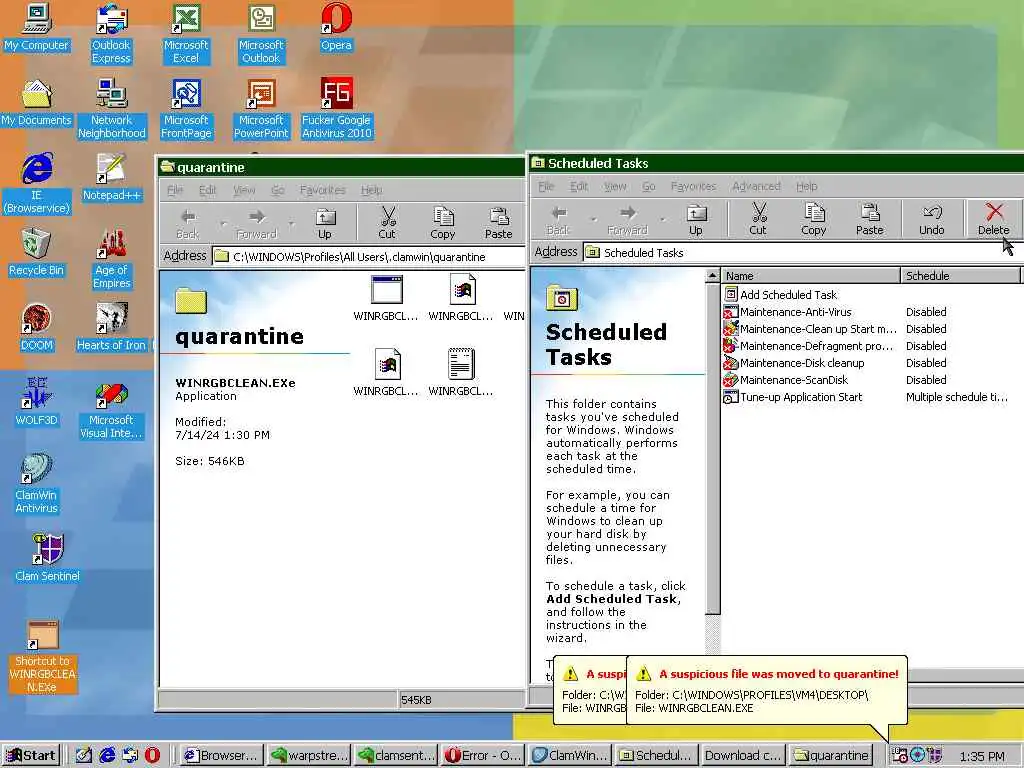Select the ClamWin Antivirus desktop icon
This screenshot has height=768, width=1024.
[x=37, y=483]
